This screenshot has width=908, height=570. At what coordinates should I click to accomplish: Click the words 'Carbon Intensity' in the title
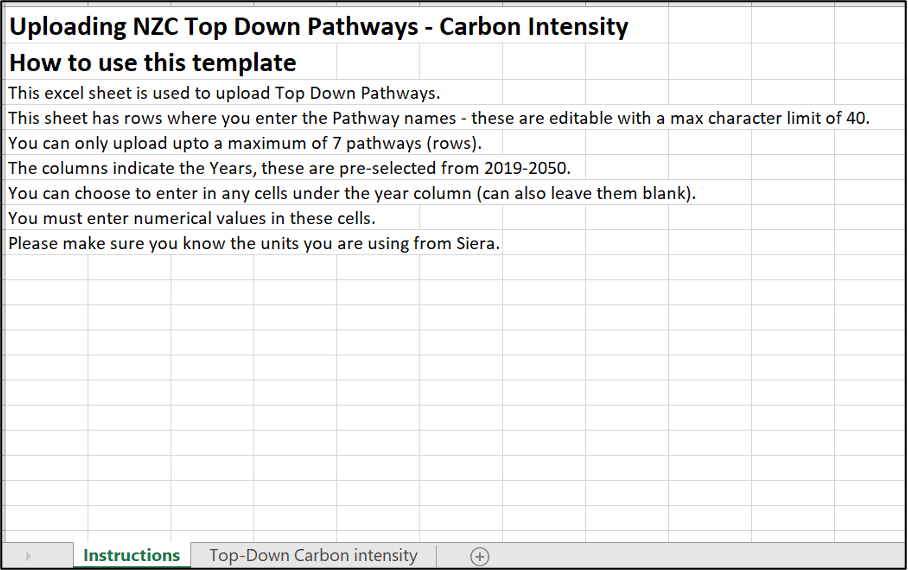click(x=534, y=27)
